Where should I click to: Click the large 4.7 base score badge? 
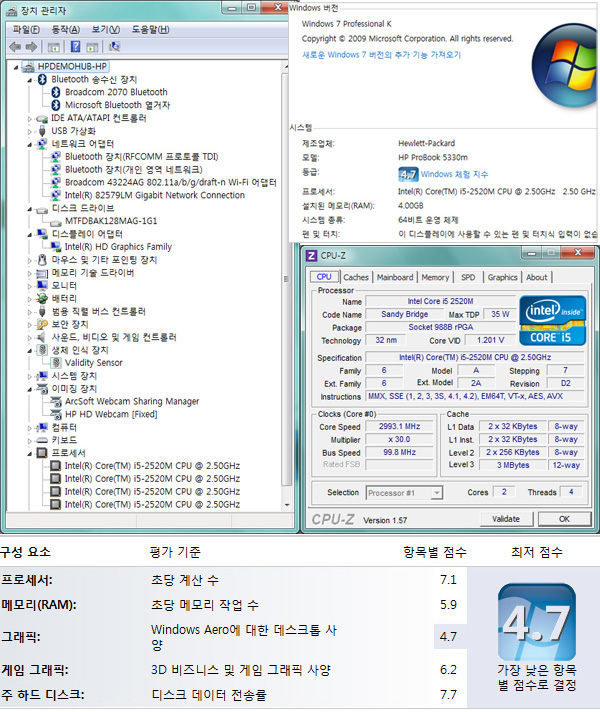(536, 622)
